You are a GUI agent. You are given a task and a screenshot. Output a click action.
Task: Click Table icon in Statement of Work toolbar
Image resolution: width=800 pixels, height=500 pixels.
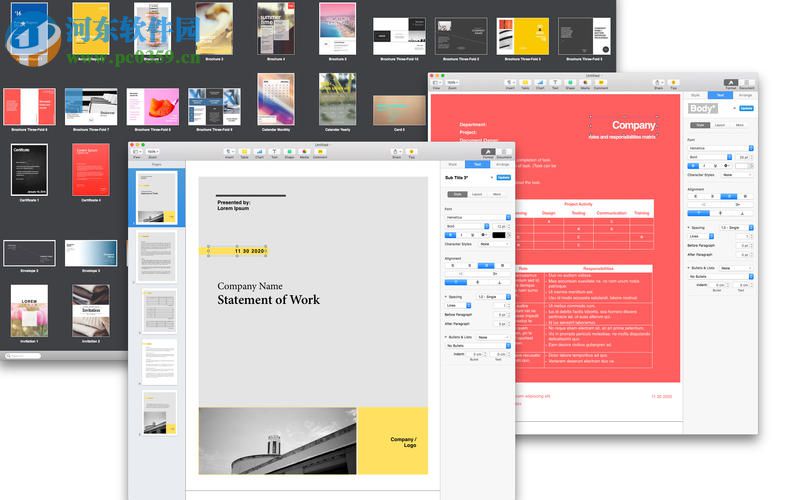(x=244, y=152)
